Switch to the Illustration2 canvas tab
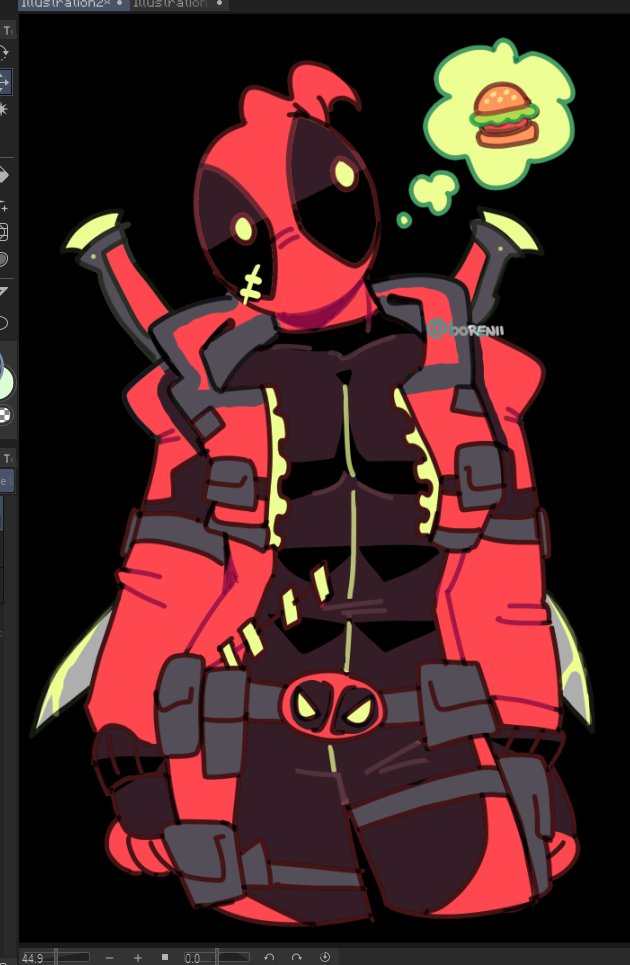630x965 pixels. [x=73, y=4]
